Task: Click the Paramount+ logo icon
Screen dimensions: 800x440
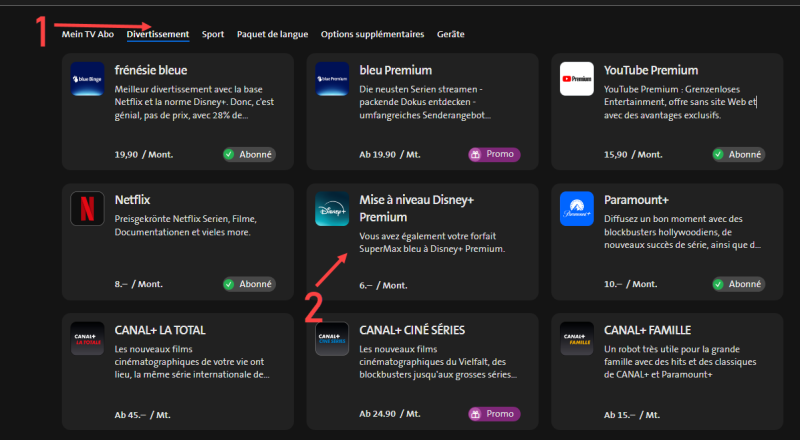Action: coord(577,208)
